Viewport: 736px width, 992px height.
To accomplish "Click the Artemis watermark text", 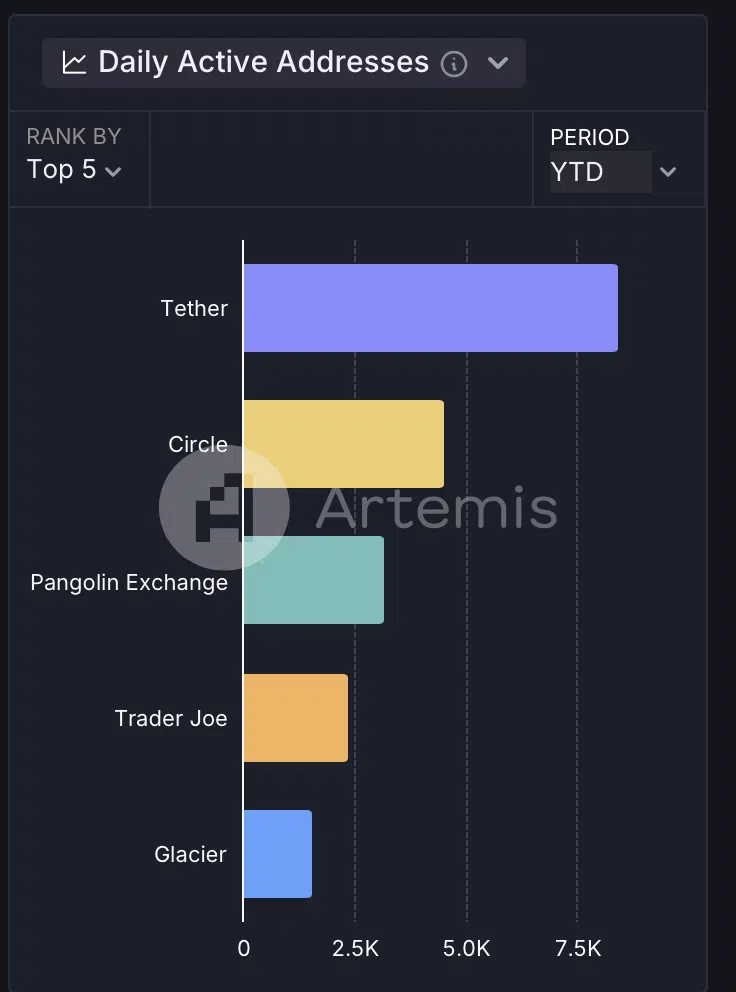I will click(x=436, y=507).
